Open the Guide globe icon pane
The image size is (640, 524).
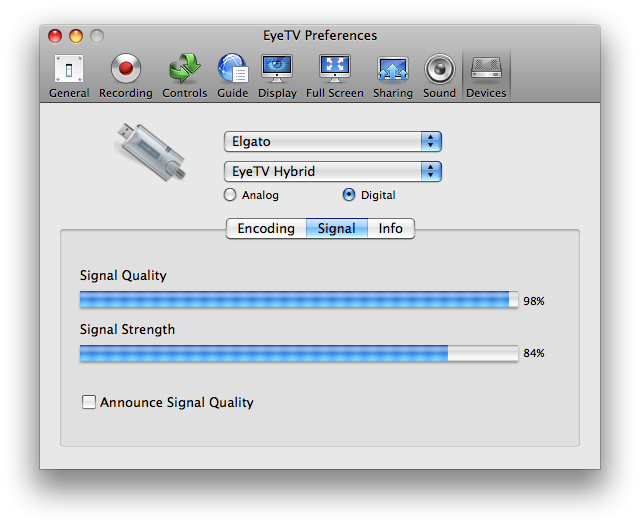point(233,76)
